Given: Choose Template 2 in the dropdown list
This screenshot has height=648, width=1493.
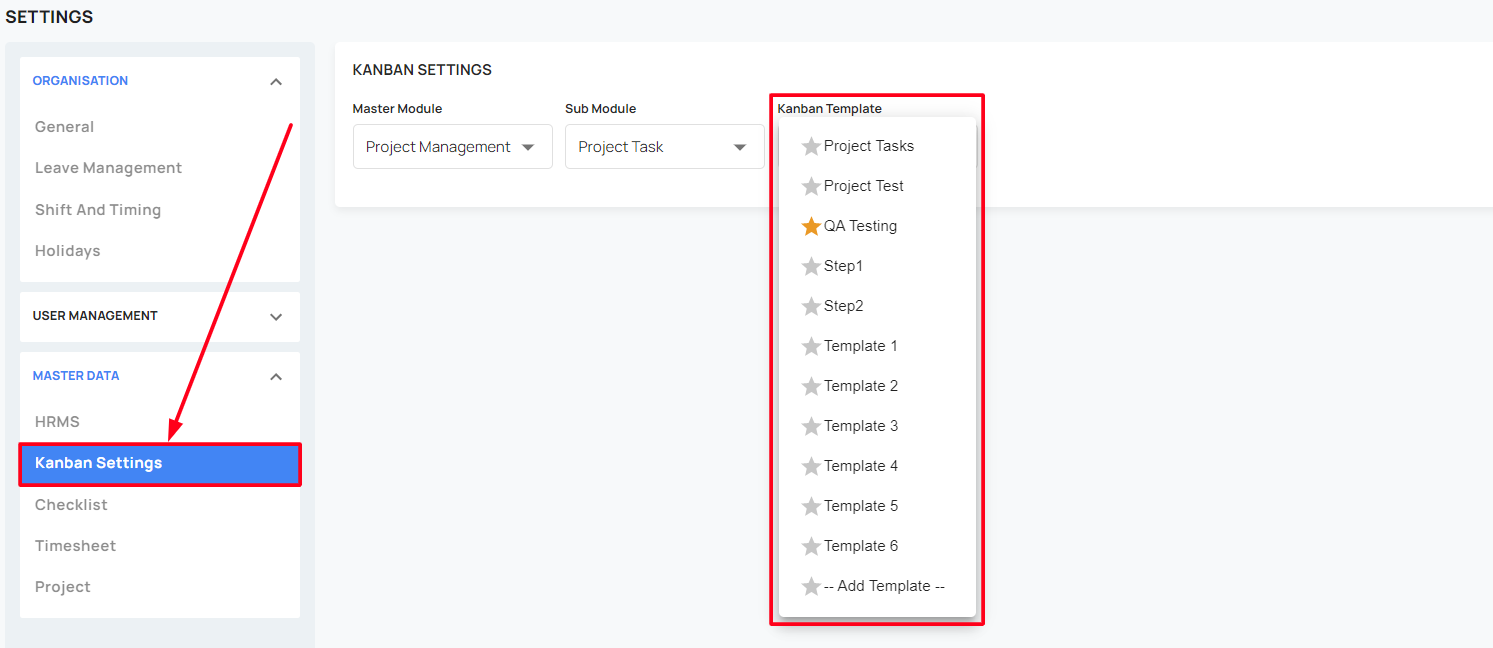Looking at the screenshot, I should (861, 386).
